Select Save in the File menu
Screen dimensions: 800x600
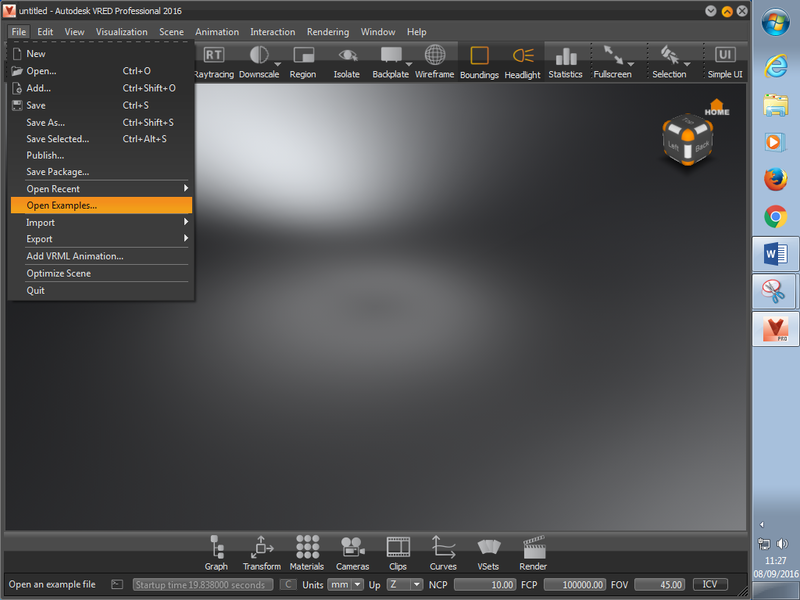click(101, 106)
